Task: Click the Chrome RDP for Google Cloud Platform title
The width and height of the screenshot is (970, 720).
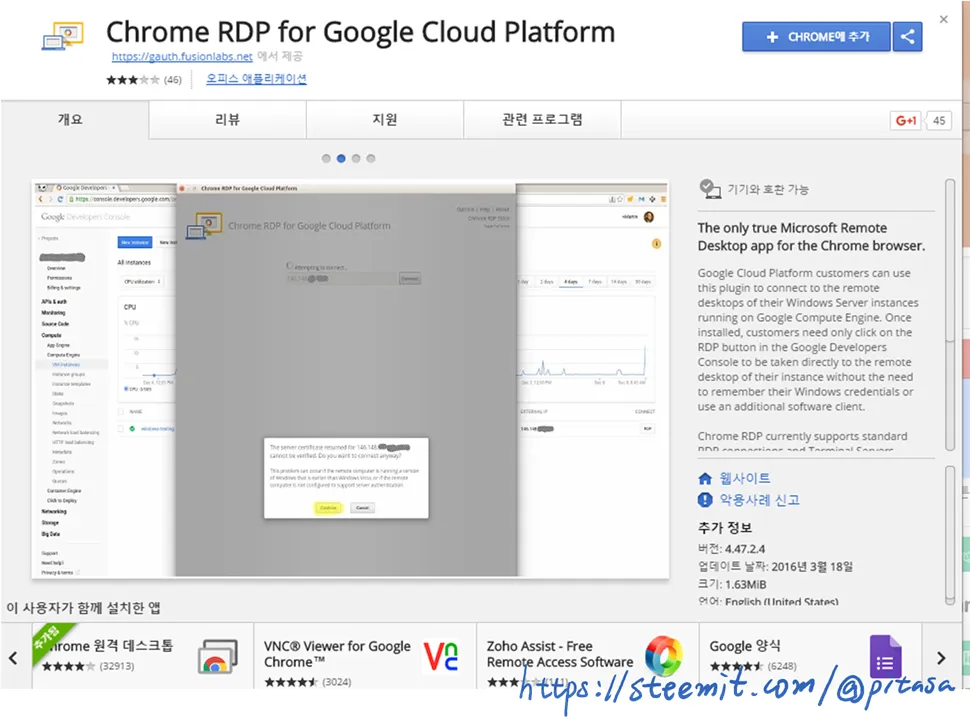Action: [361, 32]
